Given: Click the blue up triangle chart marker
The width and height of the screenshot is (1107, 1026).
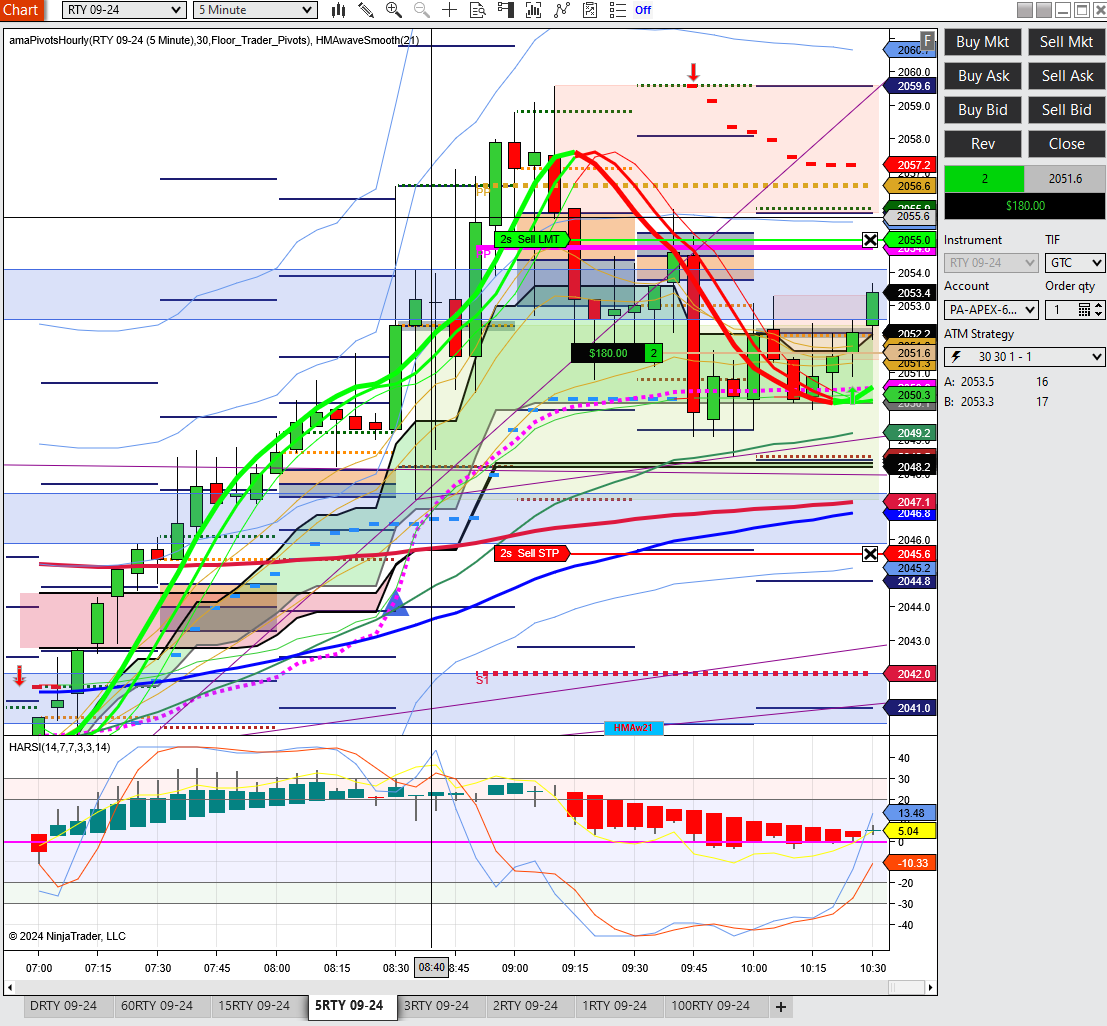Looking at the screenshot, I should coord(395,604).
